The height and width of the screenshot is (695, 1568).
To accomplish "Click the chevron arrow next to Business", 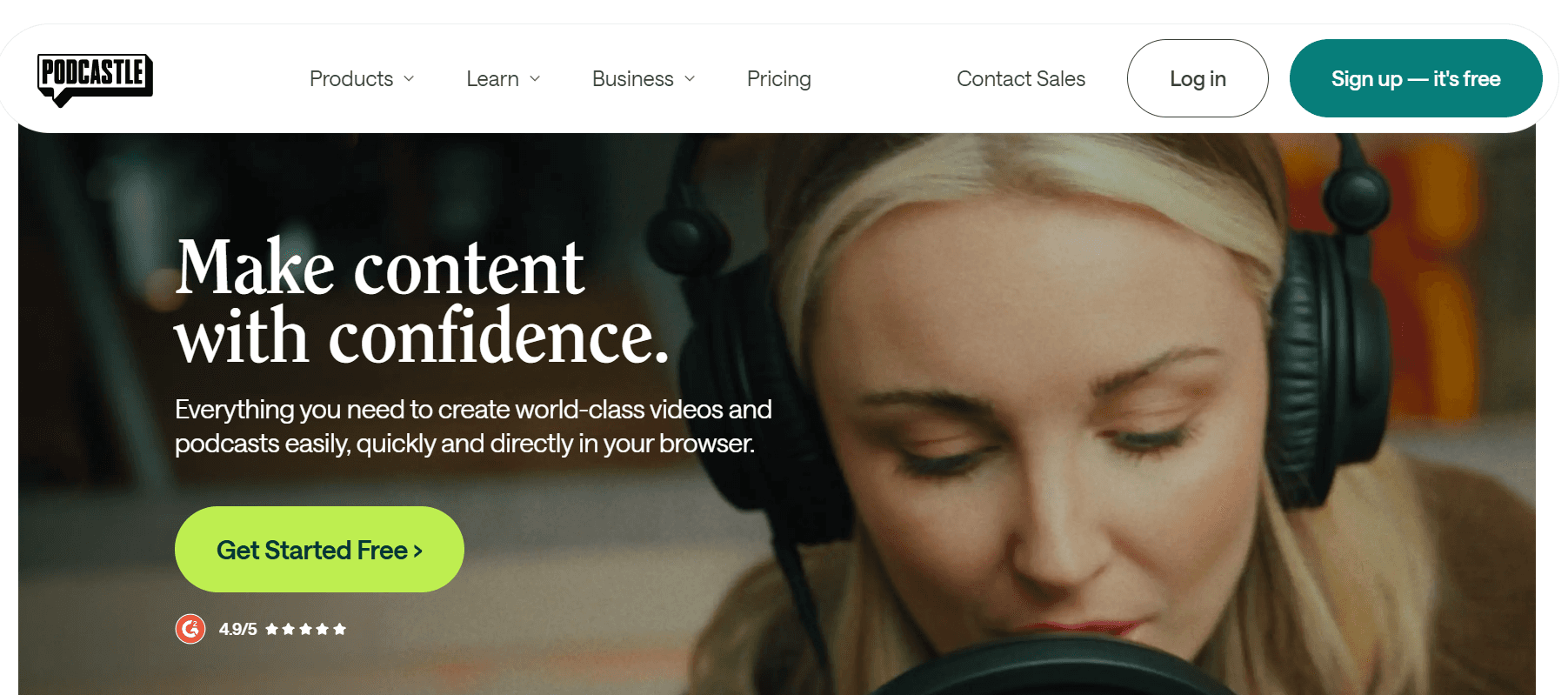I will tap(690, 78).
